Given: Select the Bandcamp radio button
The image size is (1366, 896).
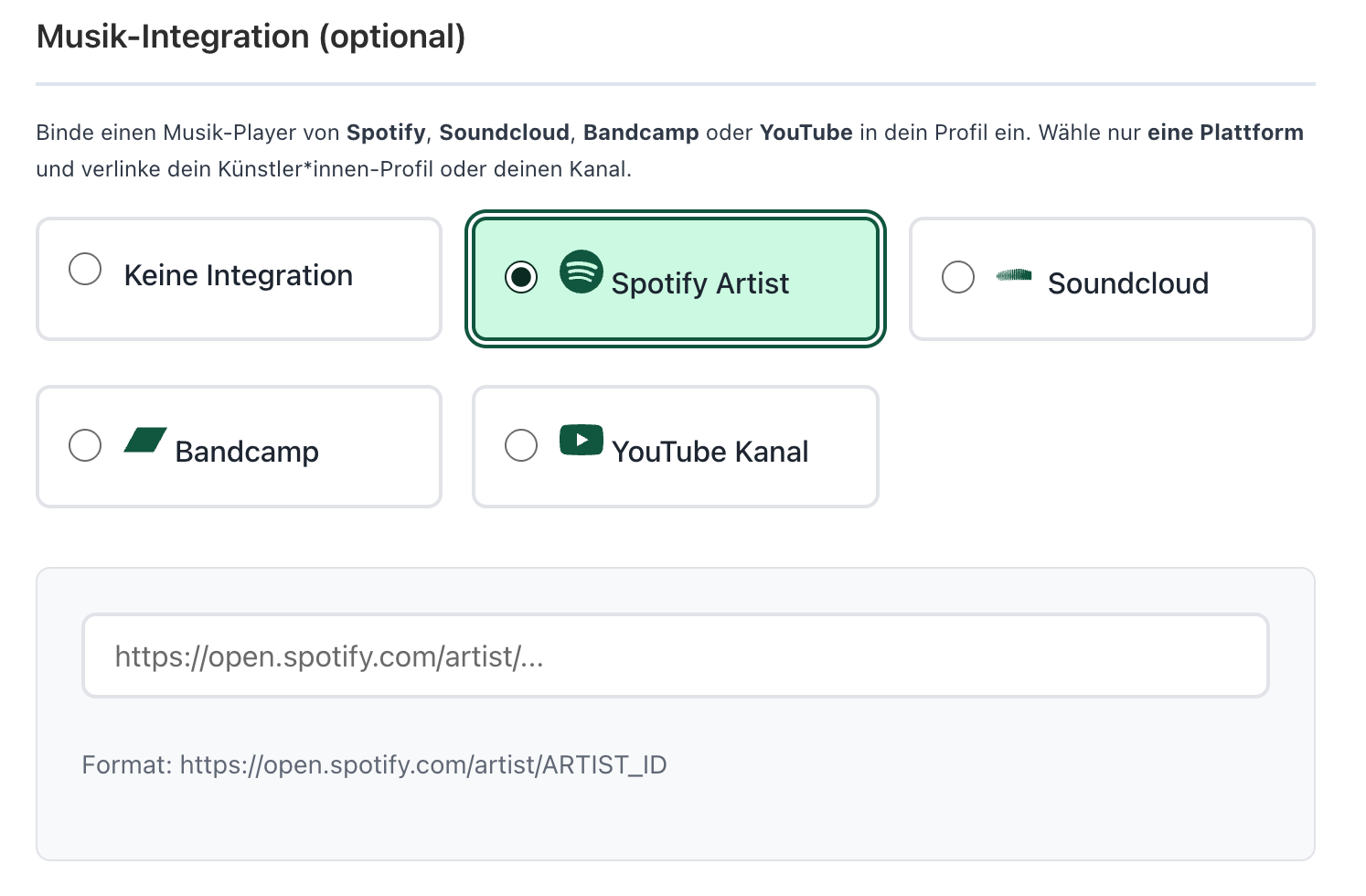Looking at the screenshot, I should tap(85, 445).
